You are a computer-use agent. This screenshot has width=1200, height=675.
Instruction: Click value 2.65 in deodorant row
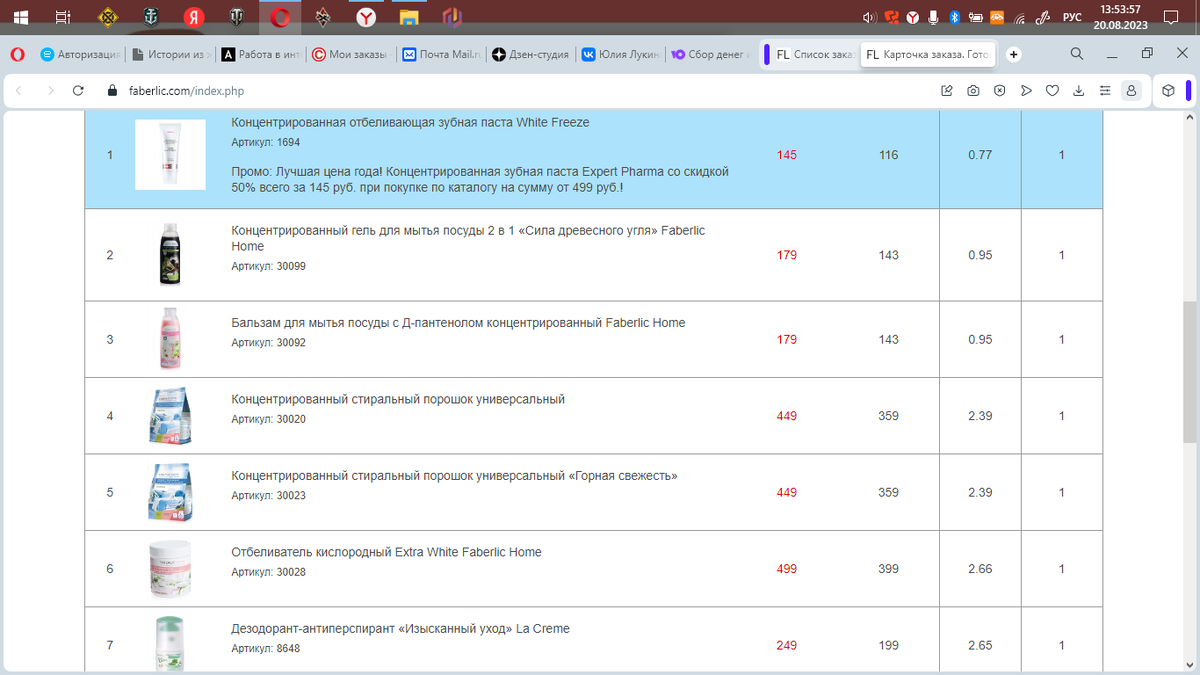pyautogui.click(x=980, y=645)
